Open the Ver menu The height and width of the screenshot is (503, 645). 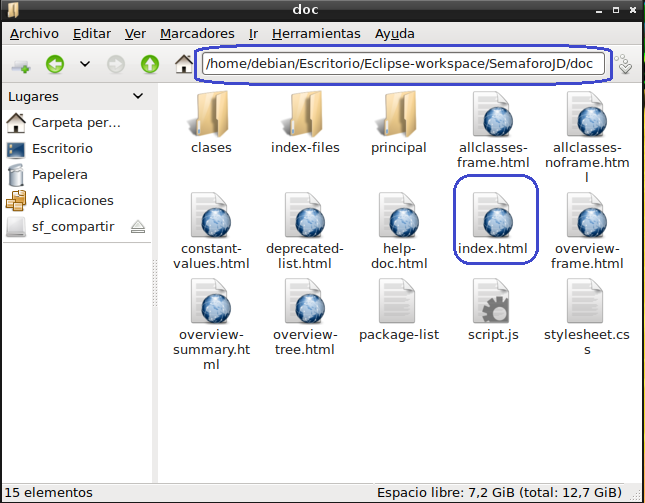(135, 34)
